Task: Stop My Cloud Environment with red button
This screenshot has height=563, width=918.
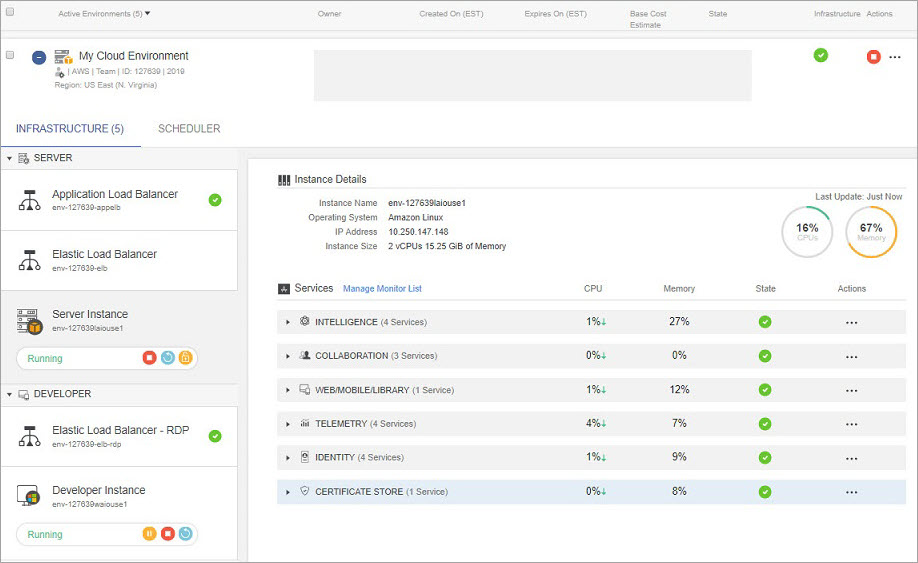Action: pyautogui.click(x=873, y=57)
